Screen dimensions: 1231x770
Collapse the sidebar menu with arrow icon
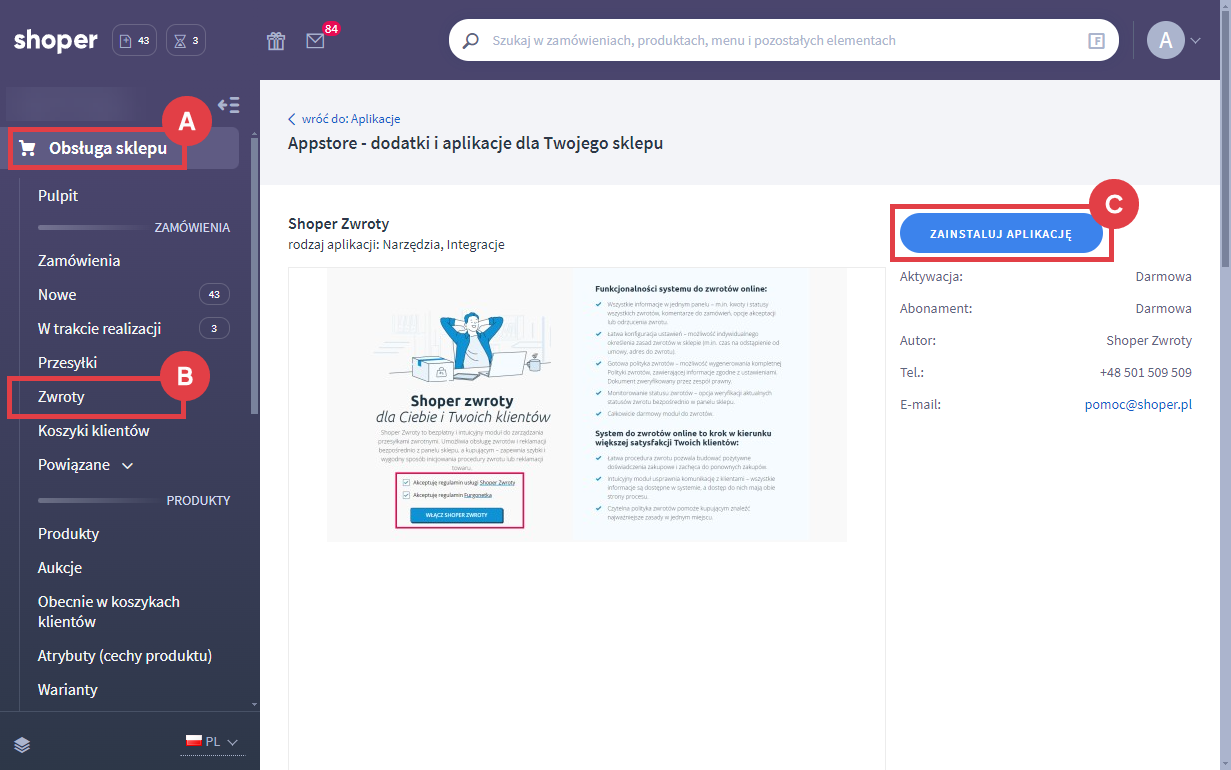tap(228, 105)
